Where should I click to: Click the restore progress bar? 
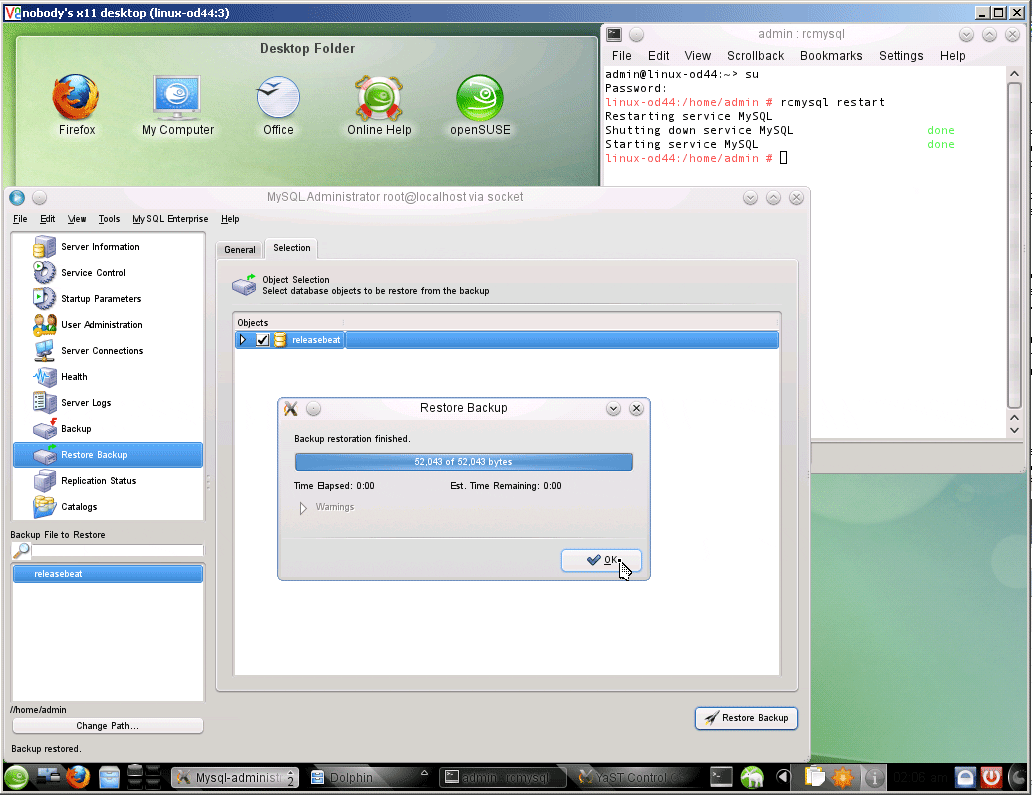463,462
